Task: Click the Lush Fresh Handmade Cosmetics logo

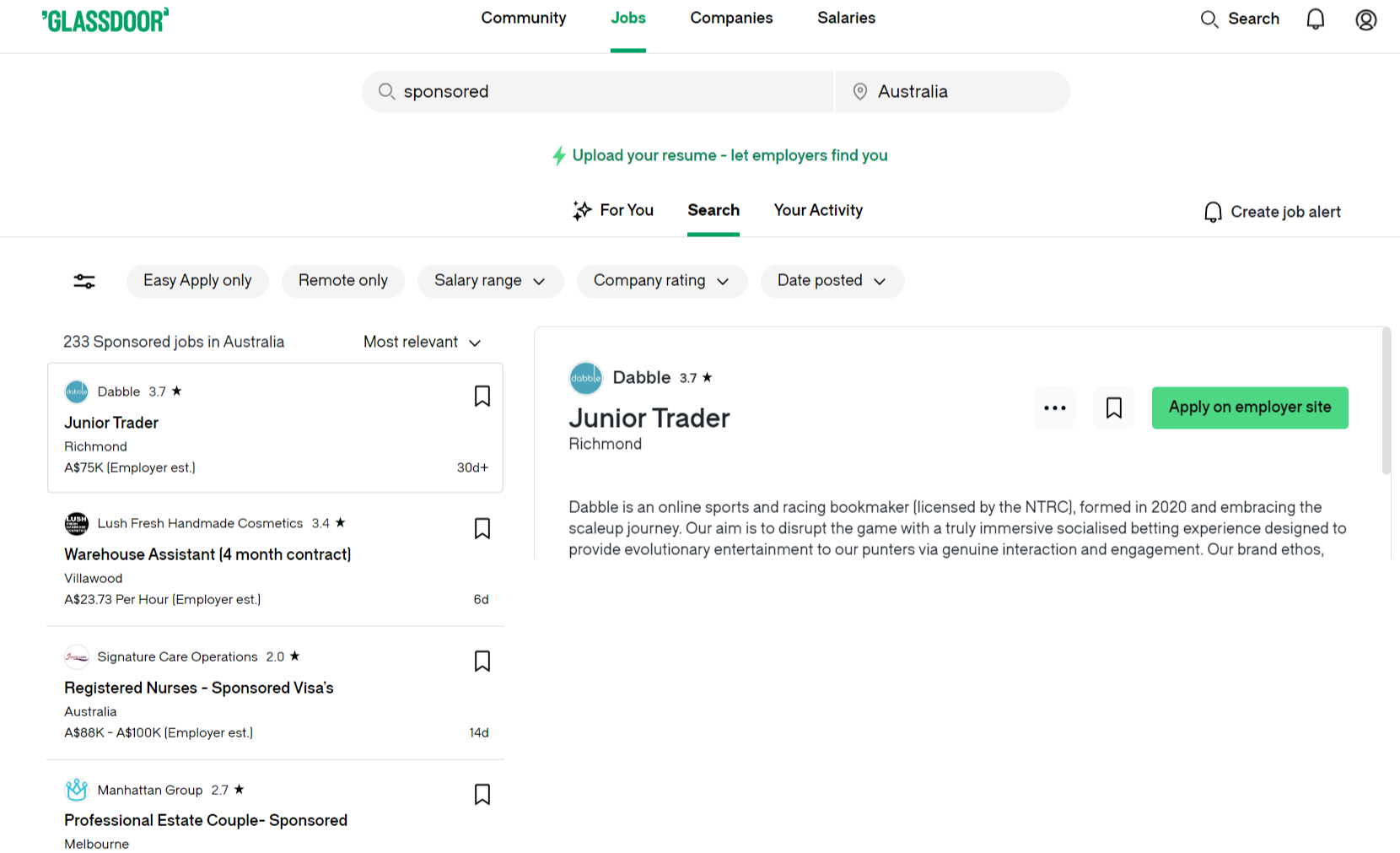Action: [x=77, y=523]
